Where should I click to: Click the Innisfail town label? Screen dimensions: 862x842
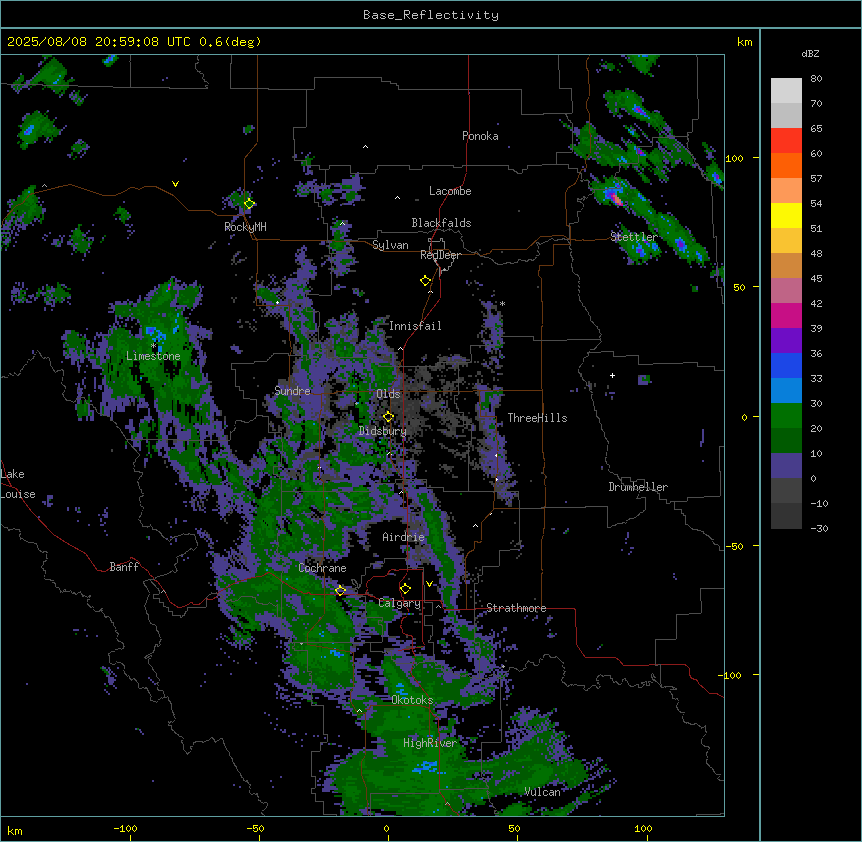pyautogui.click(x=415, y=326)
